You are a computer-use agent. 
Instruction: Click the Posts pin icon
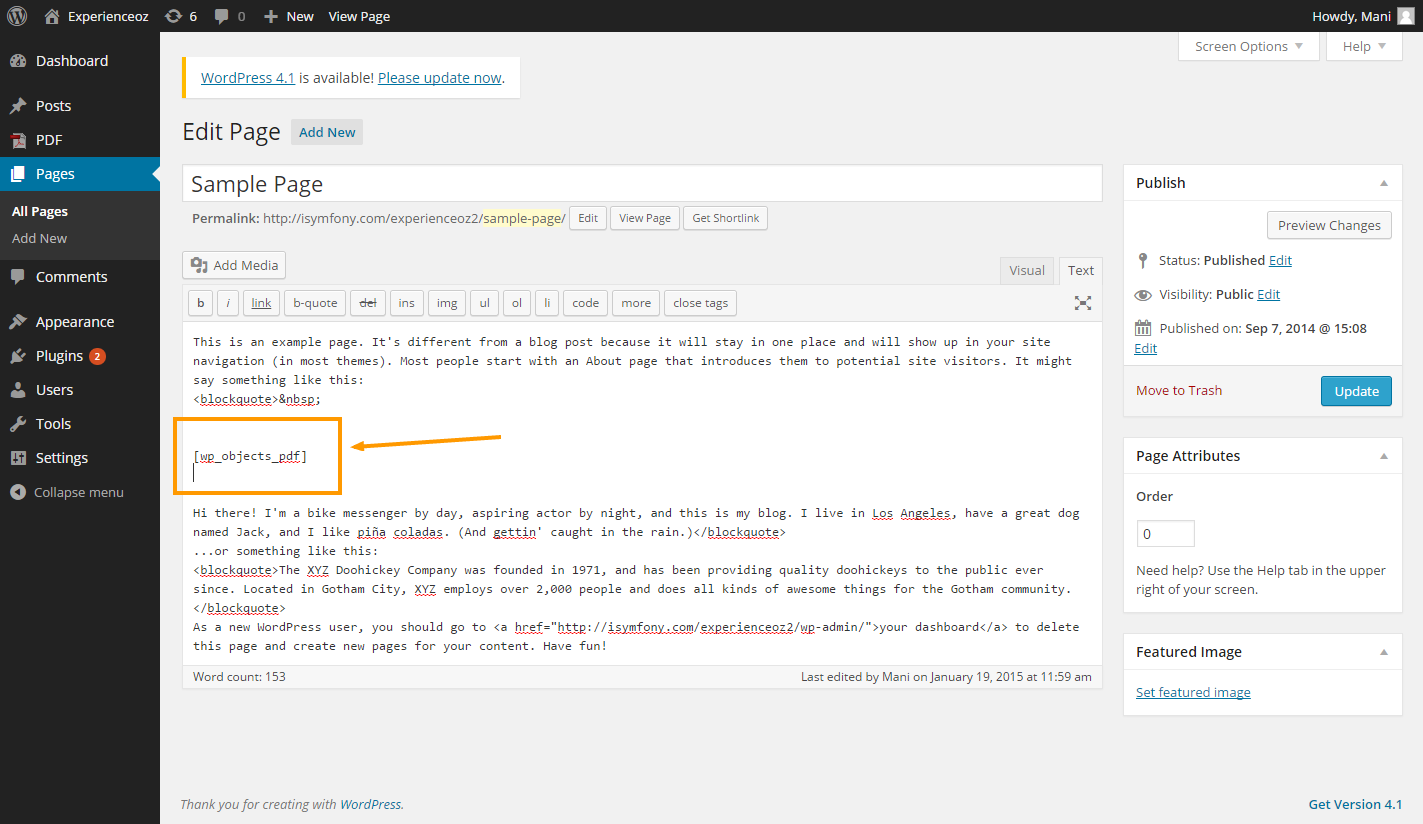[18, 106]
